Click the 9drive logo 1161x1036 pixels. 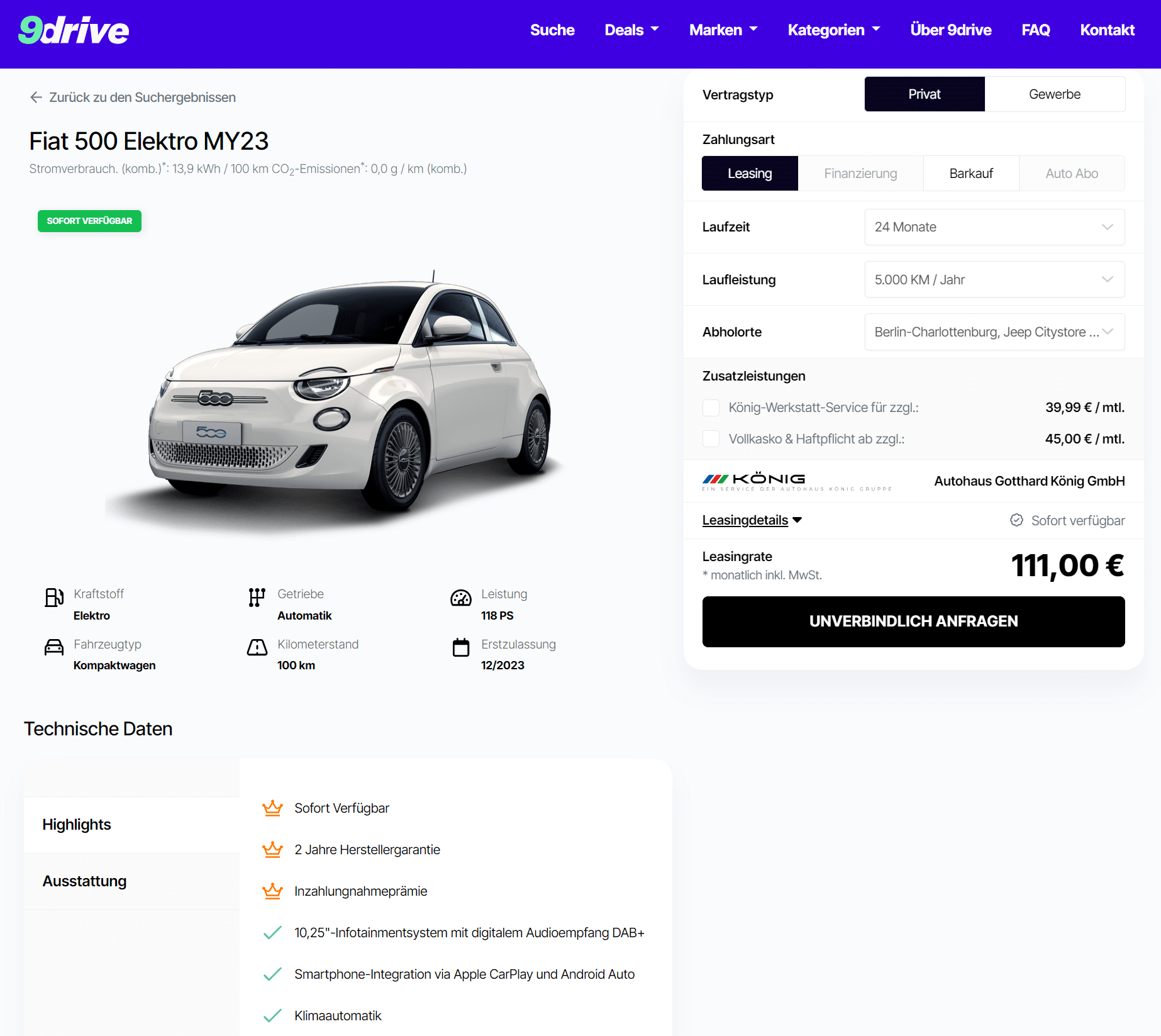[74, 30]
